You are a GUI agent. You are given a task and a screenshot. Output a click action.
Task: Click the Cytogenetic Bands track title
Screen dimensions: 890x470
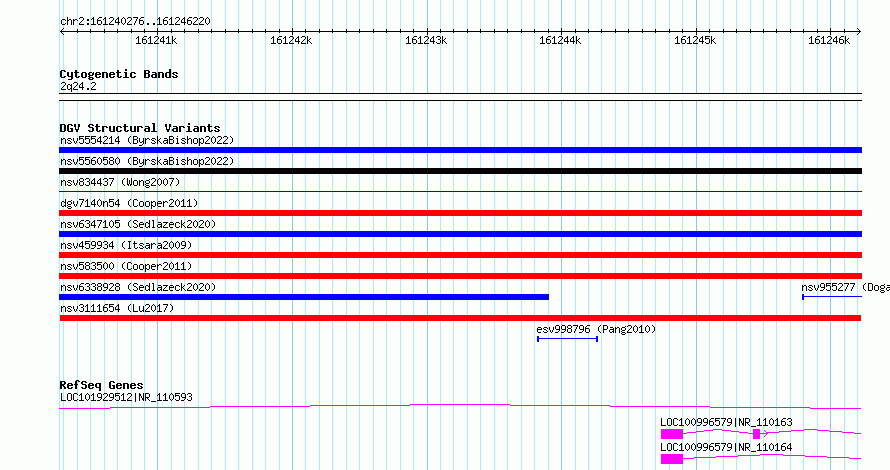click(x=119, y=74)
